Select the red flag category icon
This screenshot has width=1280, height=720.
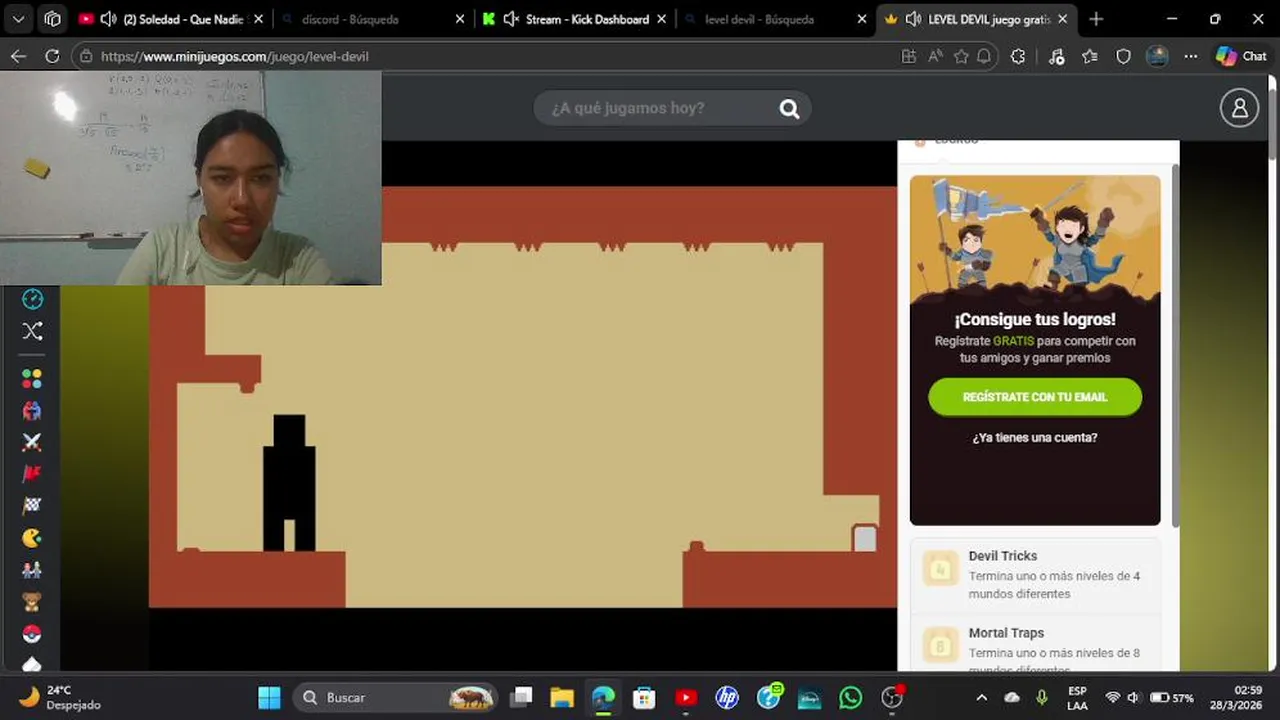point(32,474)
